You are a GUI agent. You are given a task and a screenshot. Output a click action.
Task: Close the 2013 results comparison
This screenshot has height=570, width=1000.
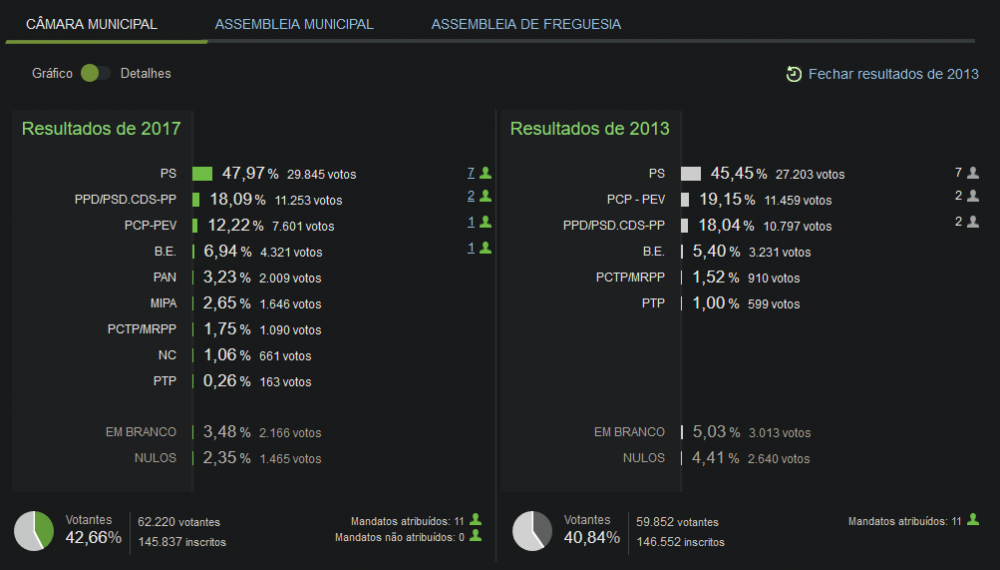[x=883, y=74]
